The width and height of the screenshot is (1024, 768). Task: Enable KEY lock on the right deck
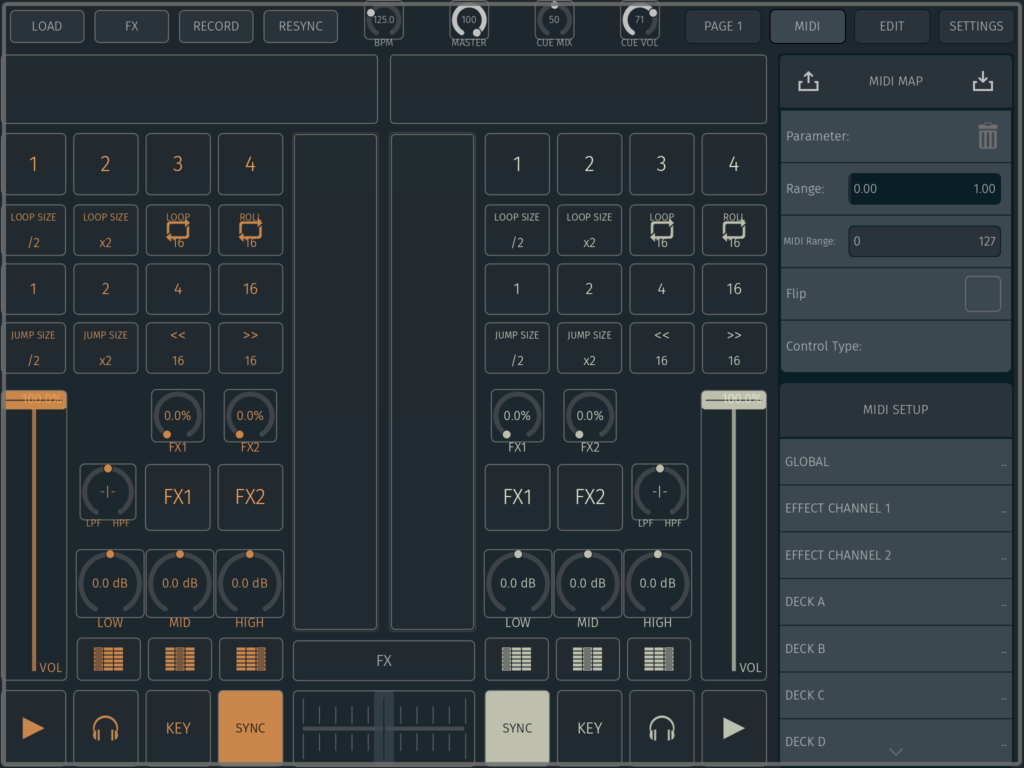click(x=590, y=727)
